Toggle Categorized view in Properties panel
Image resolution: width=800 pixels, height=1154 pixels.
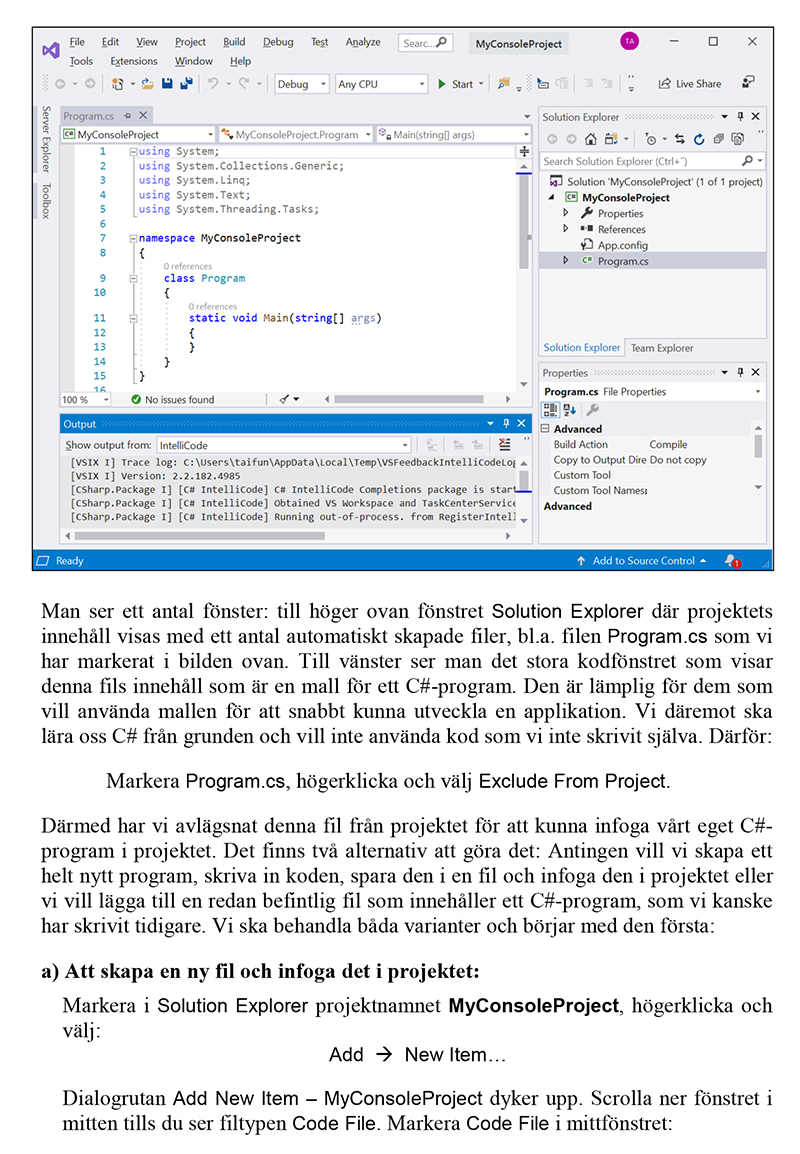[550, 411]
